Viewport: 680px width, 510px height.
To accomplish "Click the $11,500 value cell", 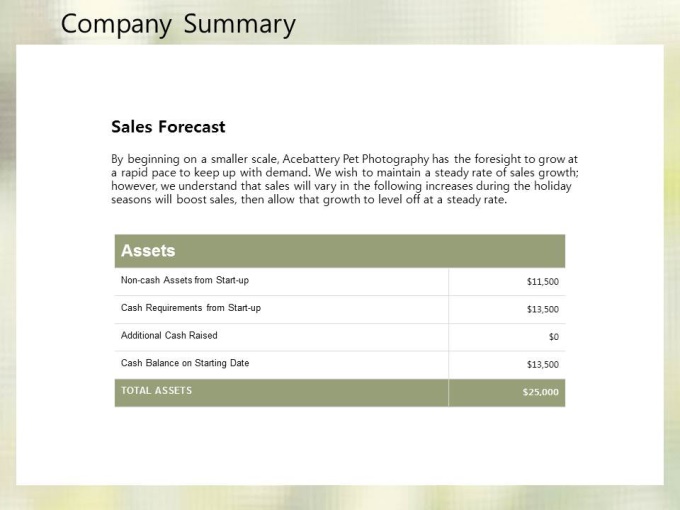I will (x=542, y=282).
